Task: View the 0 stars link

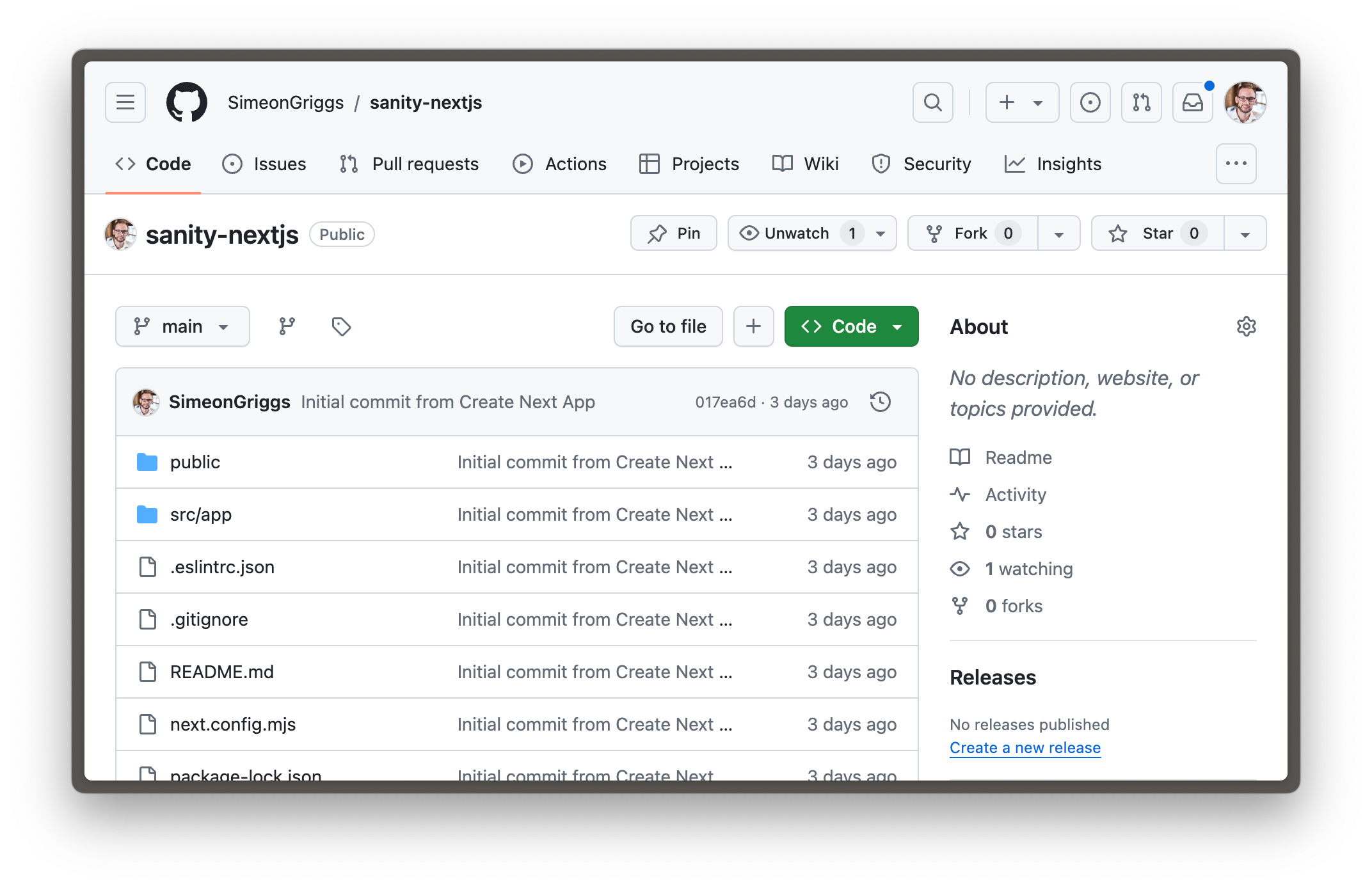Action: click(x=996, y=532)
